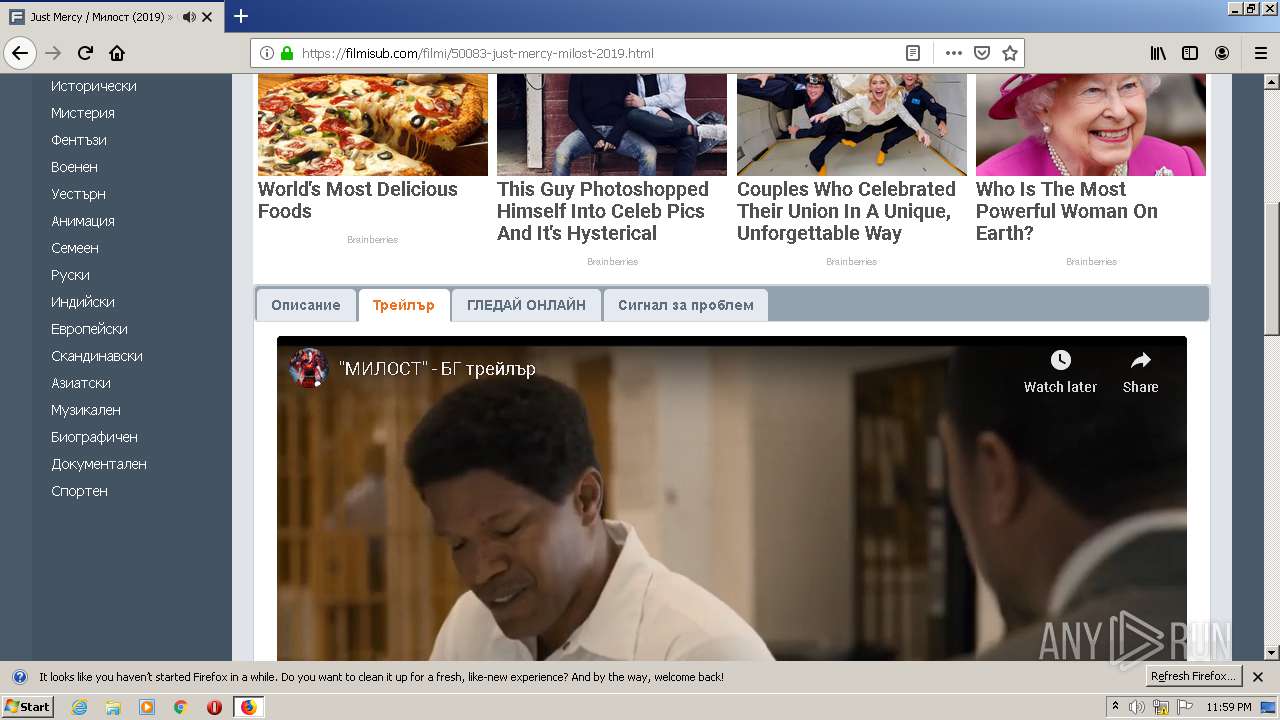The height and width of the screenshot is (720, 1280).
Task: Click the pizza ad thumbnail
Action: coord(373,125)
